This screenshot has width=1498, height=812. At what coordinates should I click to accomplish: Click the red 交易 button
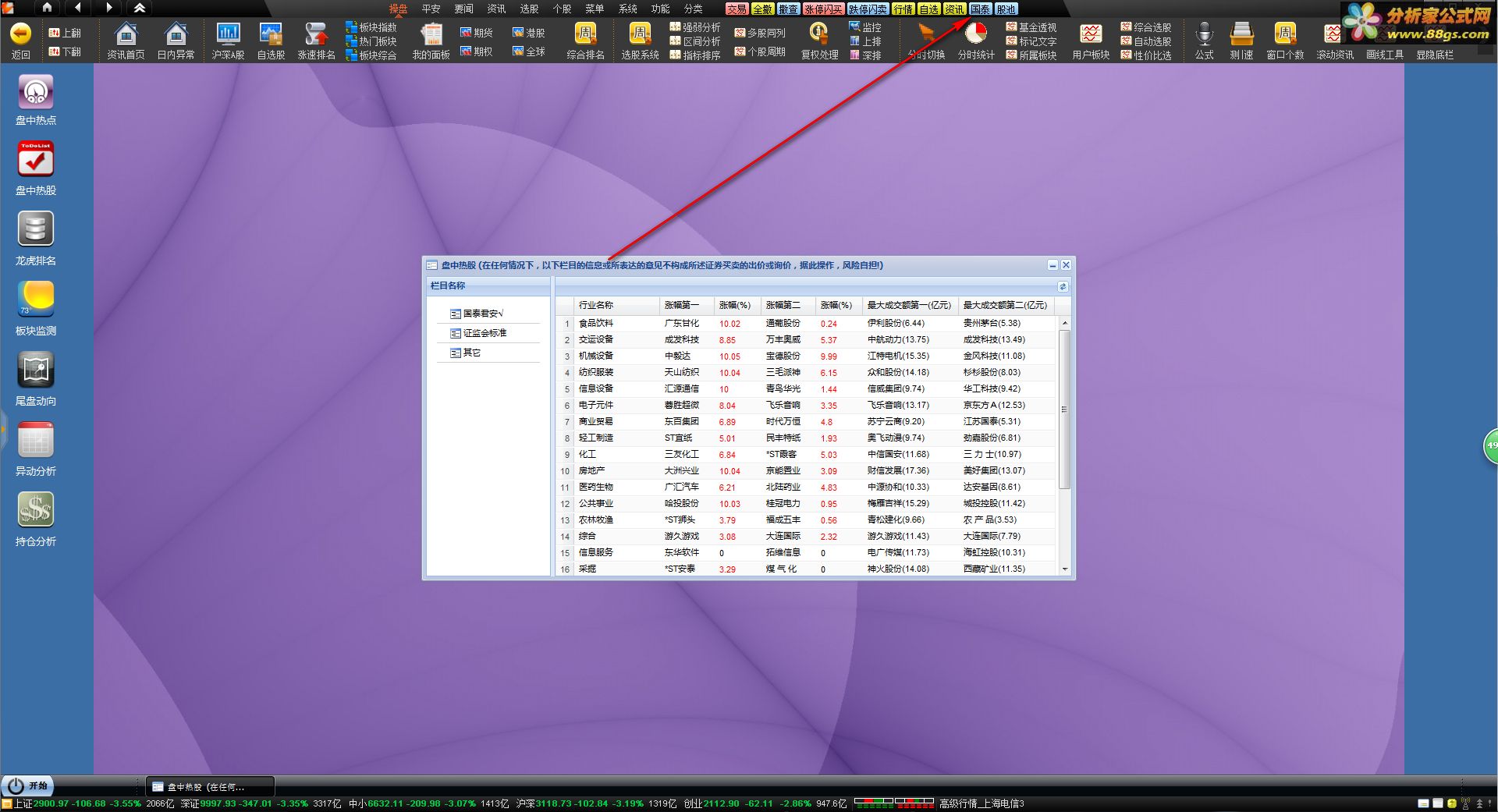[x=737, y=9]
